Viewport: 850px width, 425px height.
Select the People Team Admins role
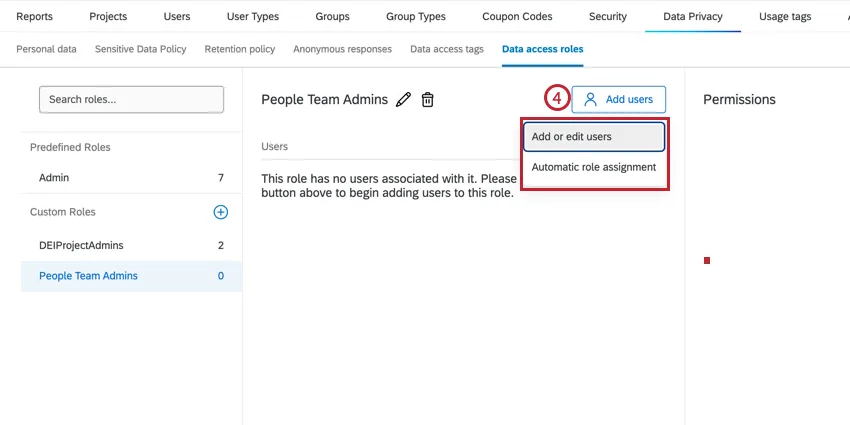point(88,276)
